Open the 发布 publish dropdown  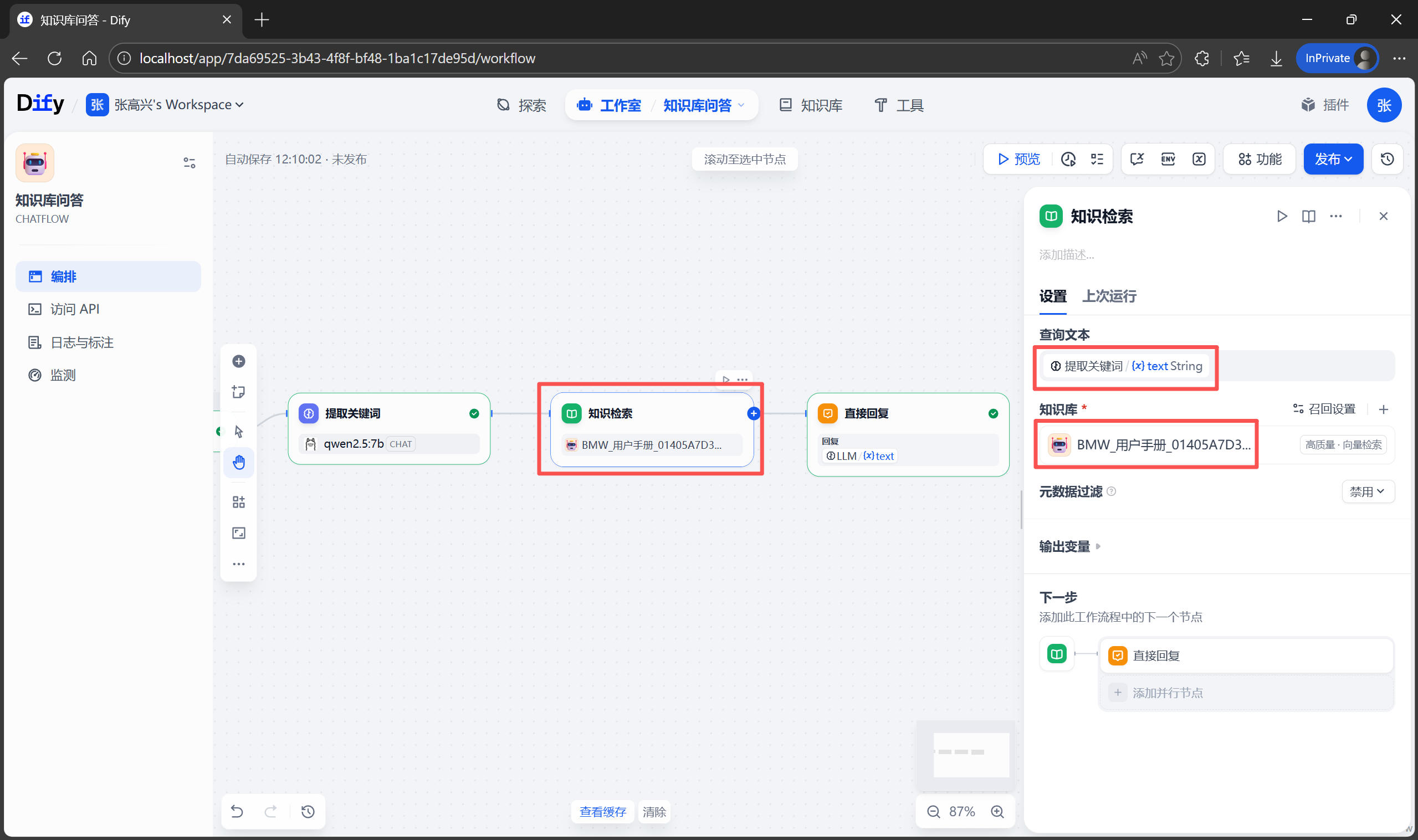[1333, 159]
